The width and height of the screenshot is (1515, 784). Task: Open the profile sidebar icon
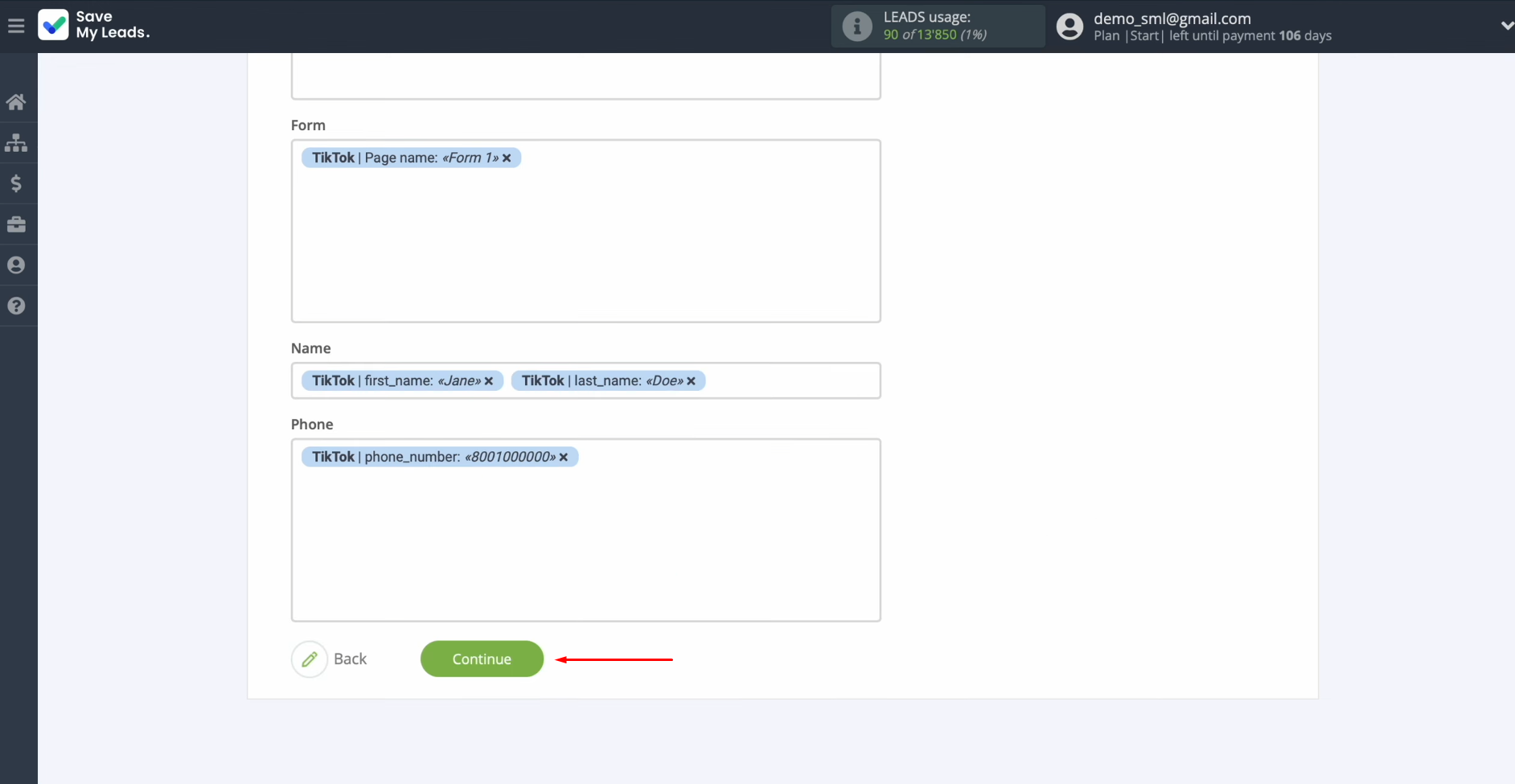(16, 265)
